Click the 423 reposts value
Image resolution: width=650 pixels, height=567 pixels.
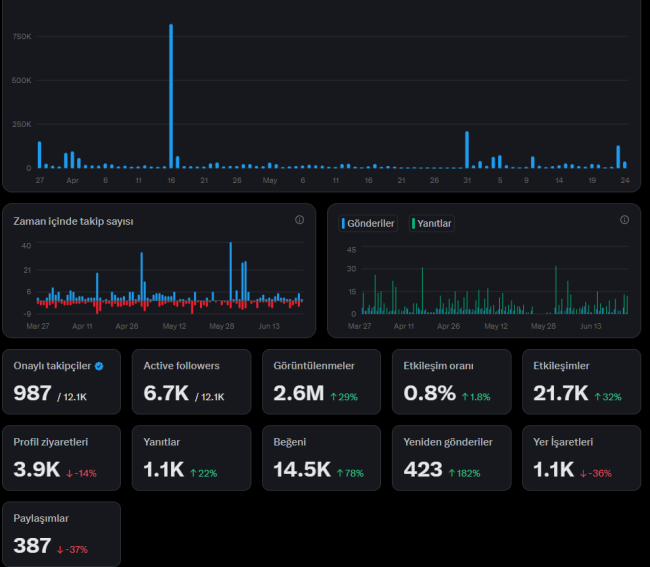point(423,469)
